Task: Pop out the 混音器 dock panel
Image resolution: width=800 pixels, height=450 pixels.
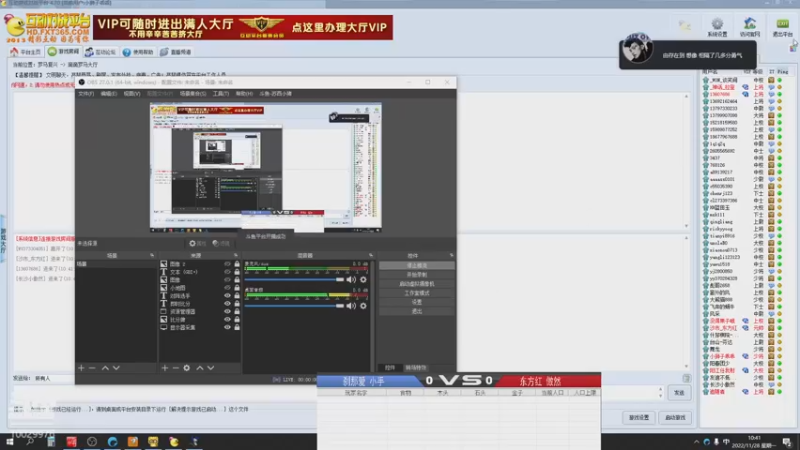Action: coord(371,255)
